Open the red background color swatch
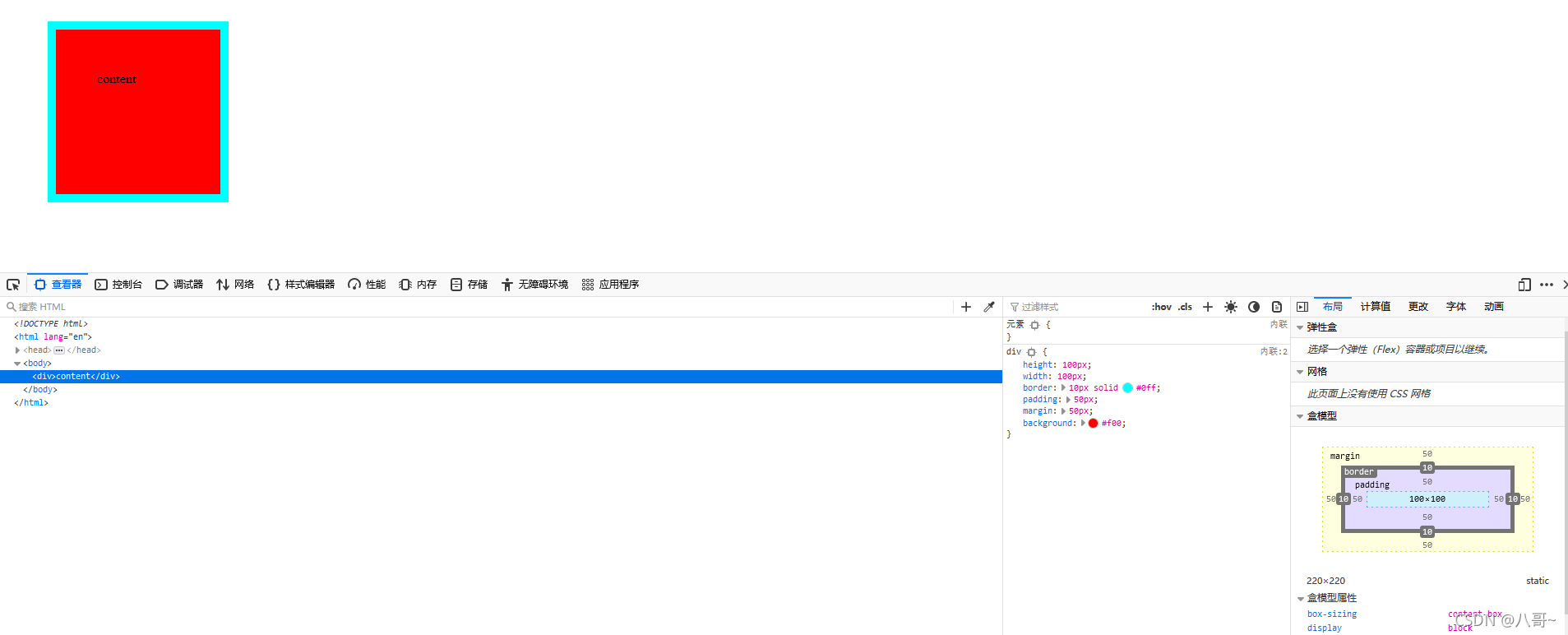This screenshot has height=635, width=1568. [x=1093, y=424]
